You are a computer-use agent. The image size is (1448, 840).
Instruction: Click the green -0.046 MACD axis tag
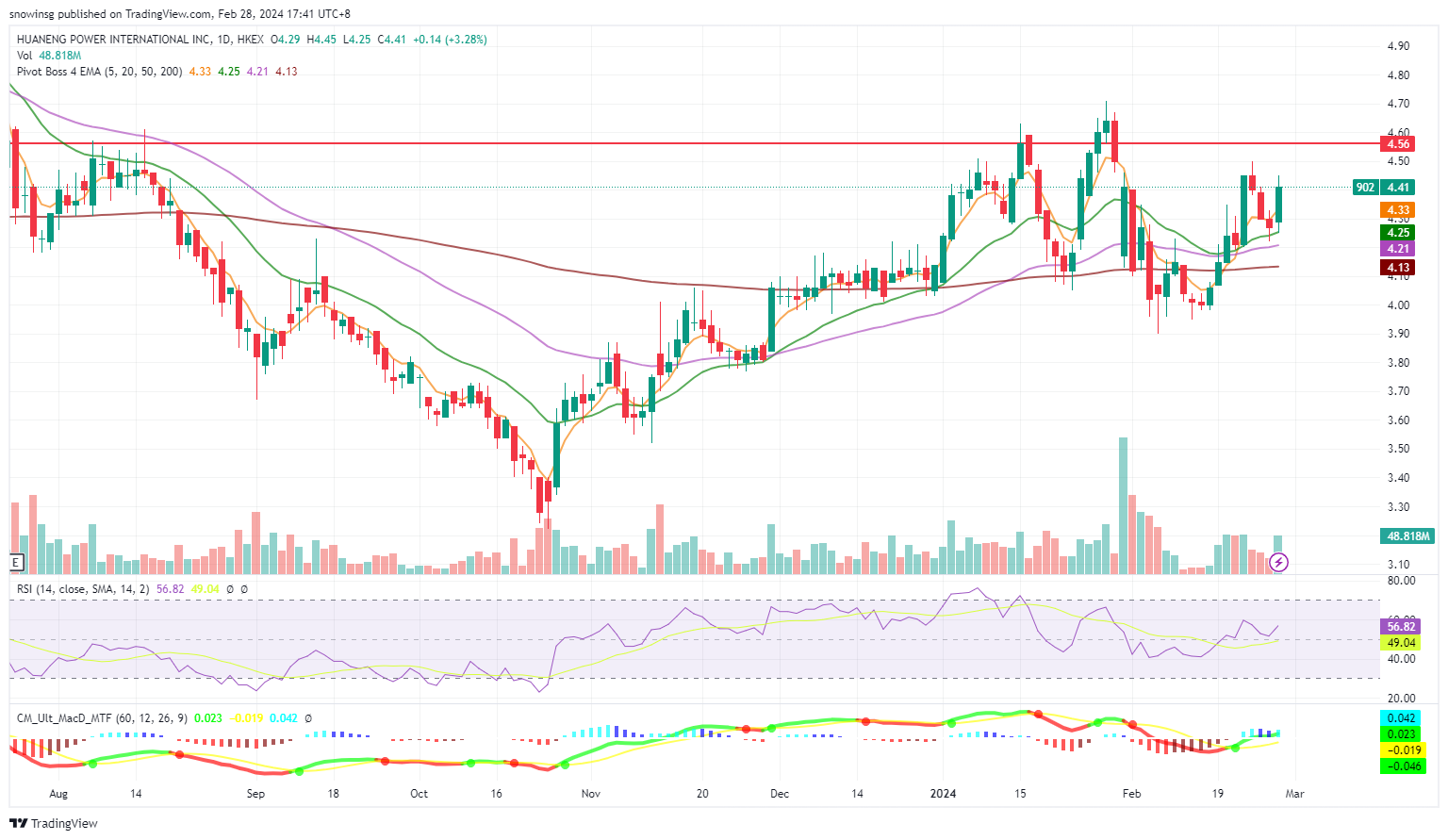click(1401, 766)
